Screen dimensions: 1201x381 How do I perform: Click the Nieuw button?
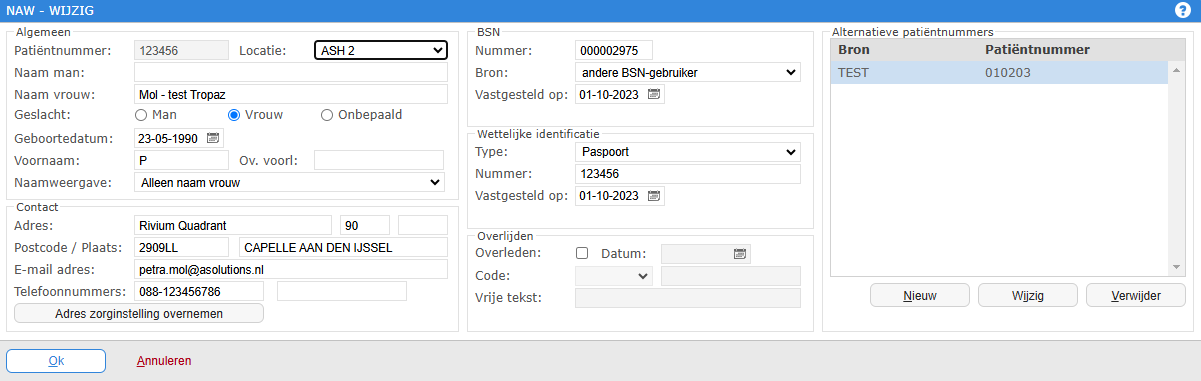tap(920, 295)
